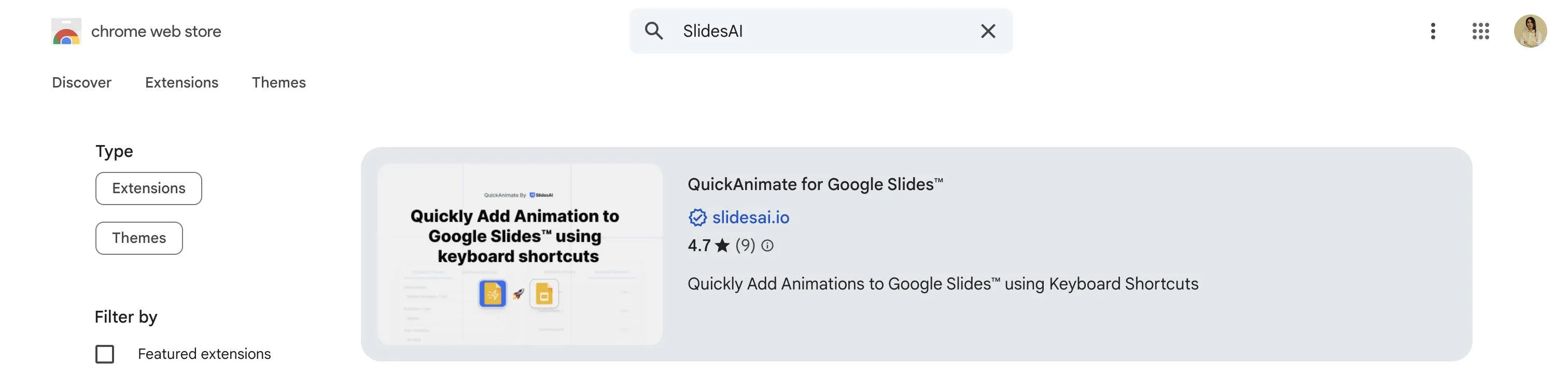Open QuickAnimate for Google Slides title

coord(815,184)
